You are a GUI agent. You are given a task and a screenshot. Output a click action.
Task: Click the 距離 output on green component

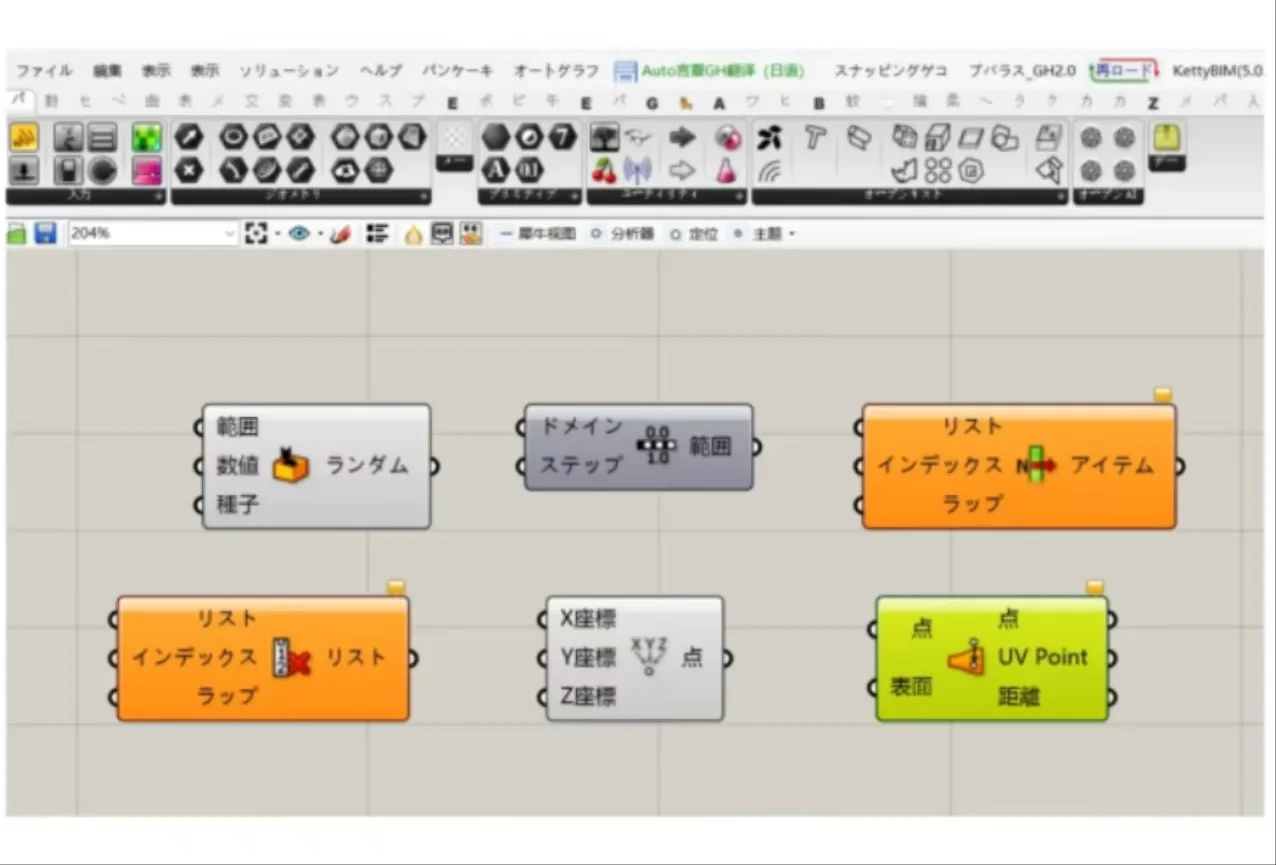click(x=1018, y=696)
